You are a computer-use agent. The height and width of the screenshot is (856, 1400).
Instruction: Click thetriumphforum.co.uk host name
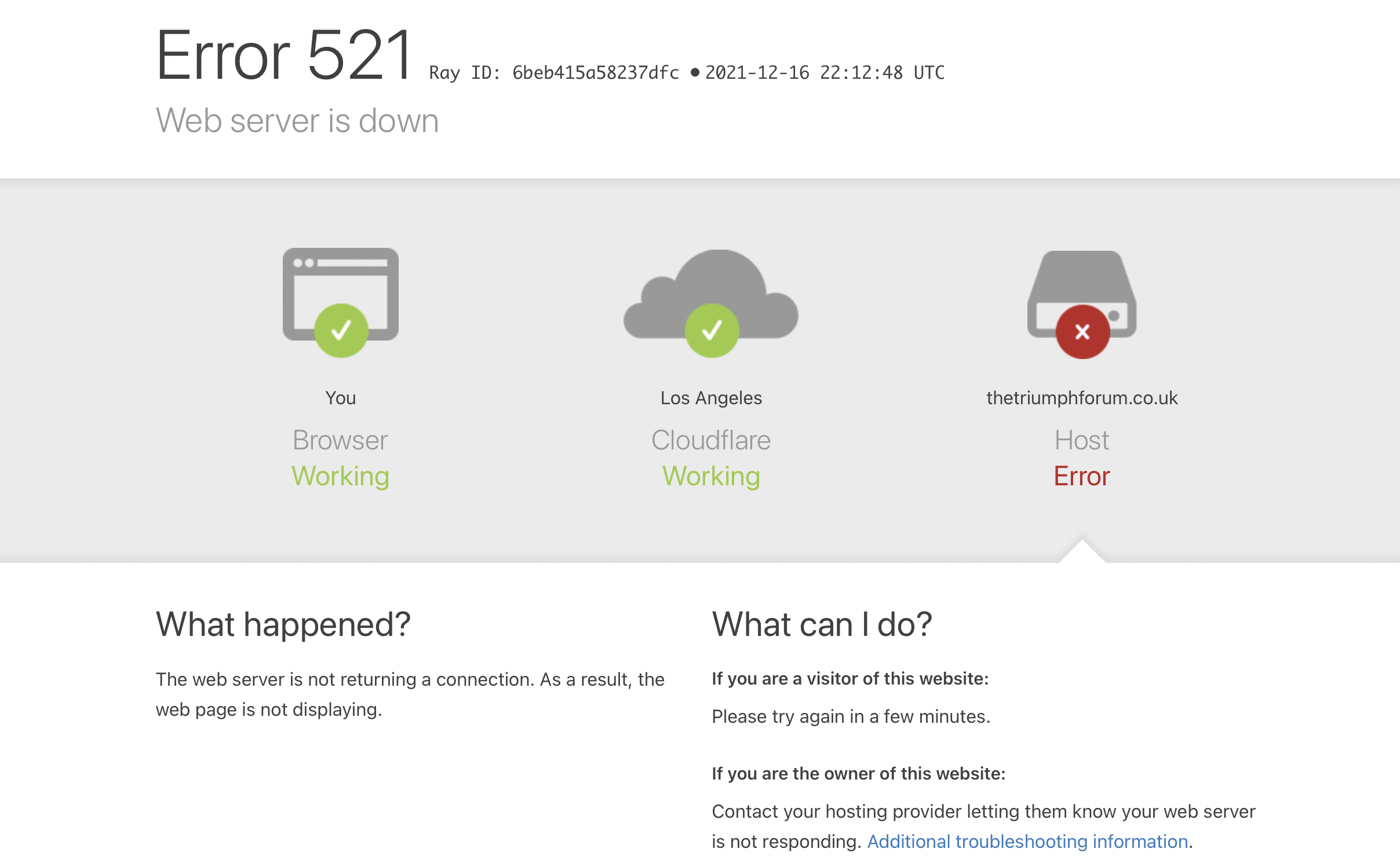(x=1081, y=398)
